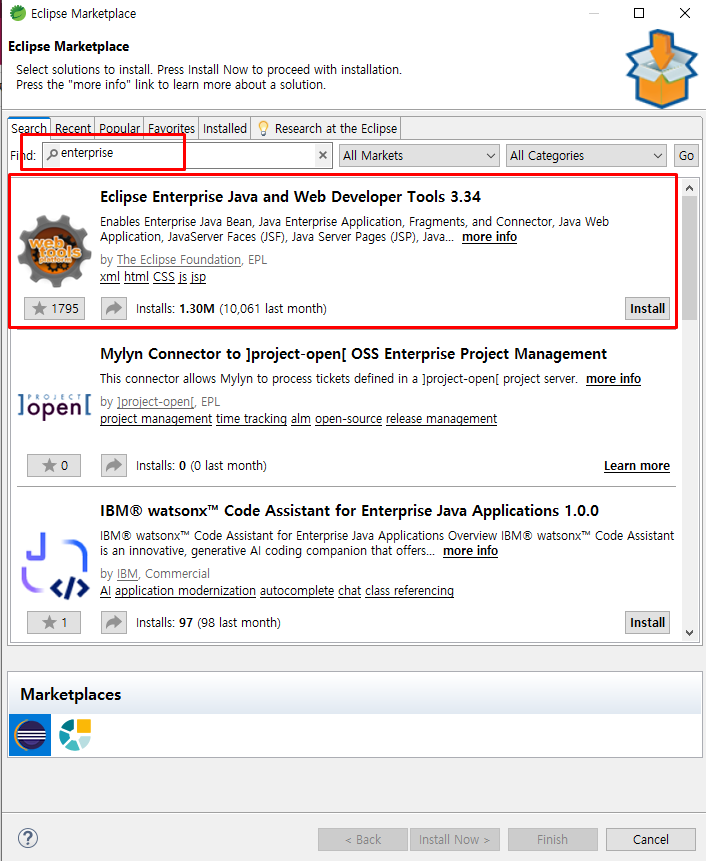Click the alm tag link
The height and width of the screenshot is (861, 706).
301,419
